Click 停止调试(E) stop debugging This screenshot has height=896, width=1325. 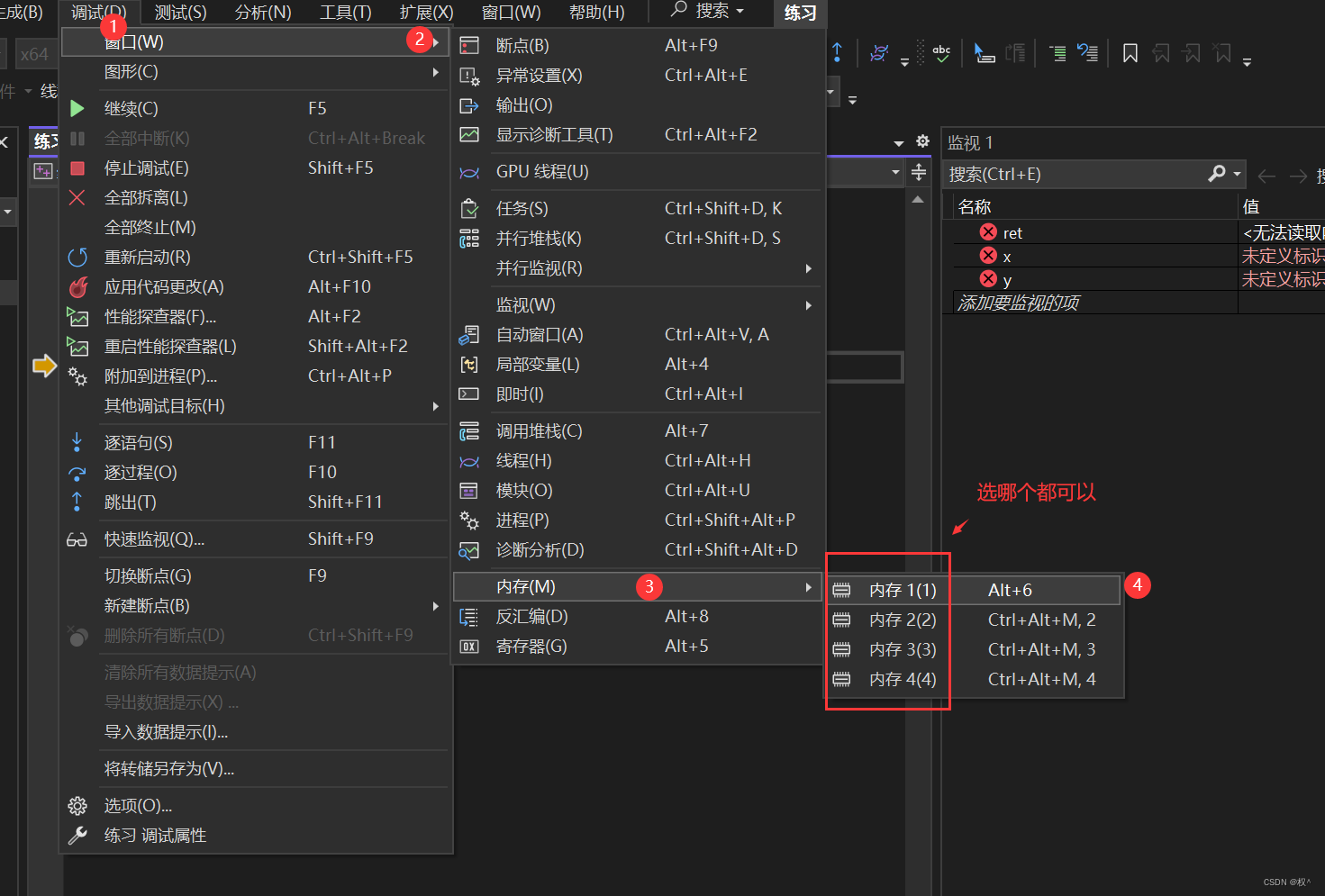coord(255,167)
